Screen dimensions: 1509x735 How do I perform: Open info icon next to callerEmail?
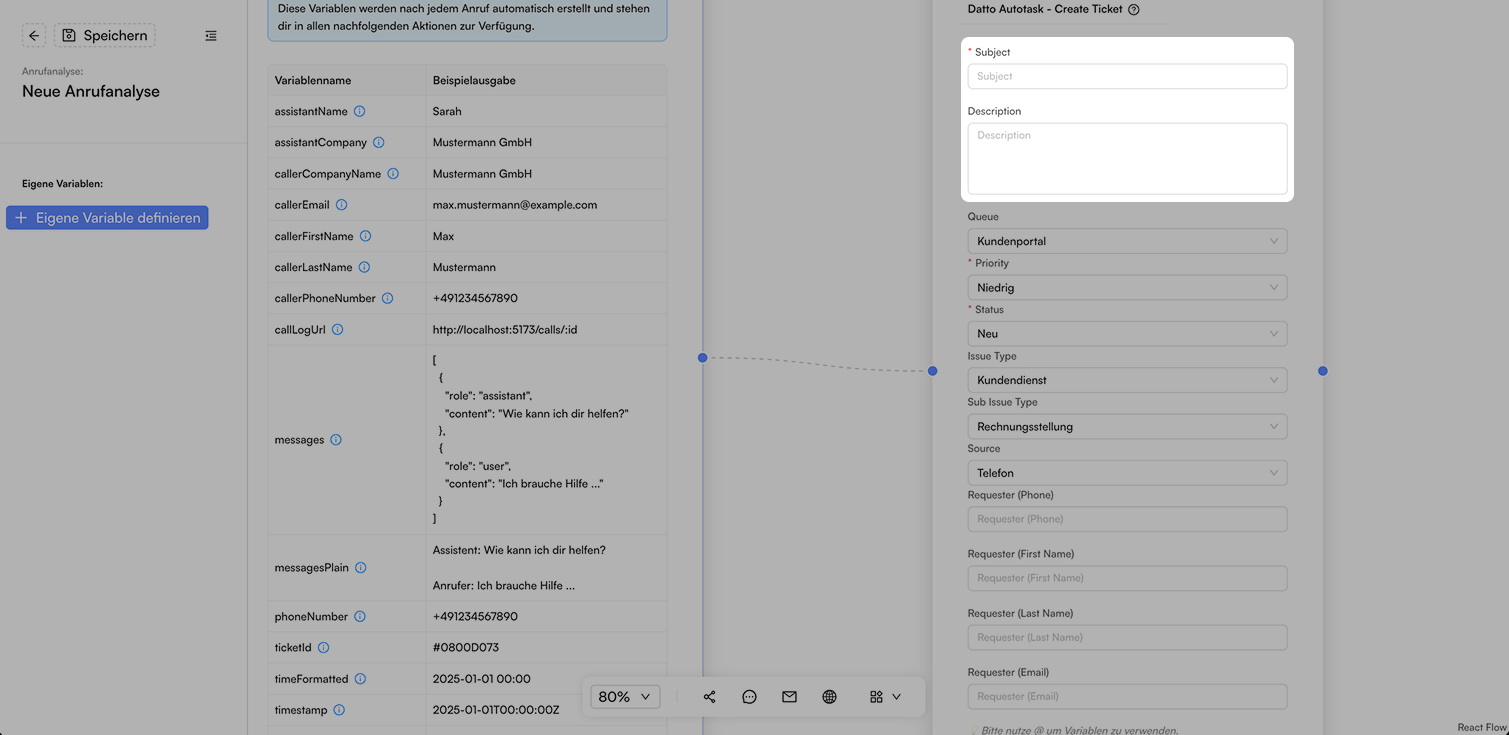pos(341,205)
